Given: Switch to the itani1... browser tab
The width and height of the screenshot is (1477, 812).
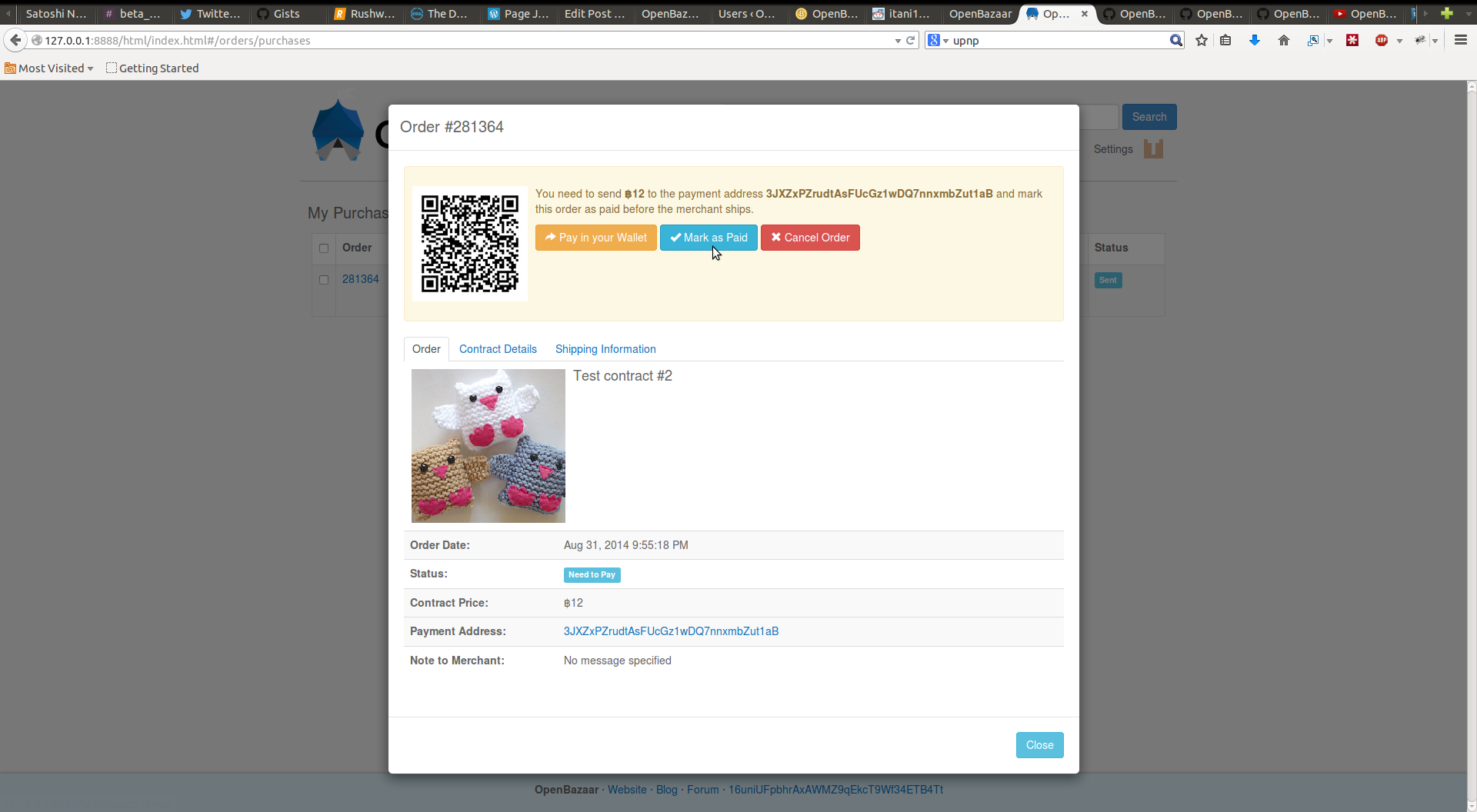Looking at the screenshot, I should tap(902, 13).
